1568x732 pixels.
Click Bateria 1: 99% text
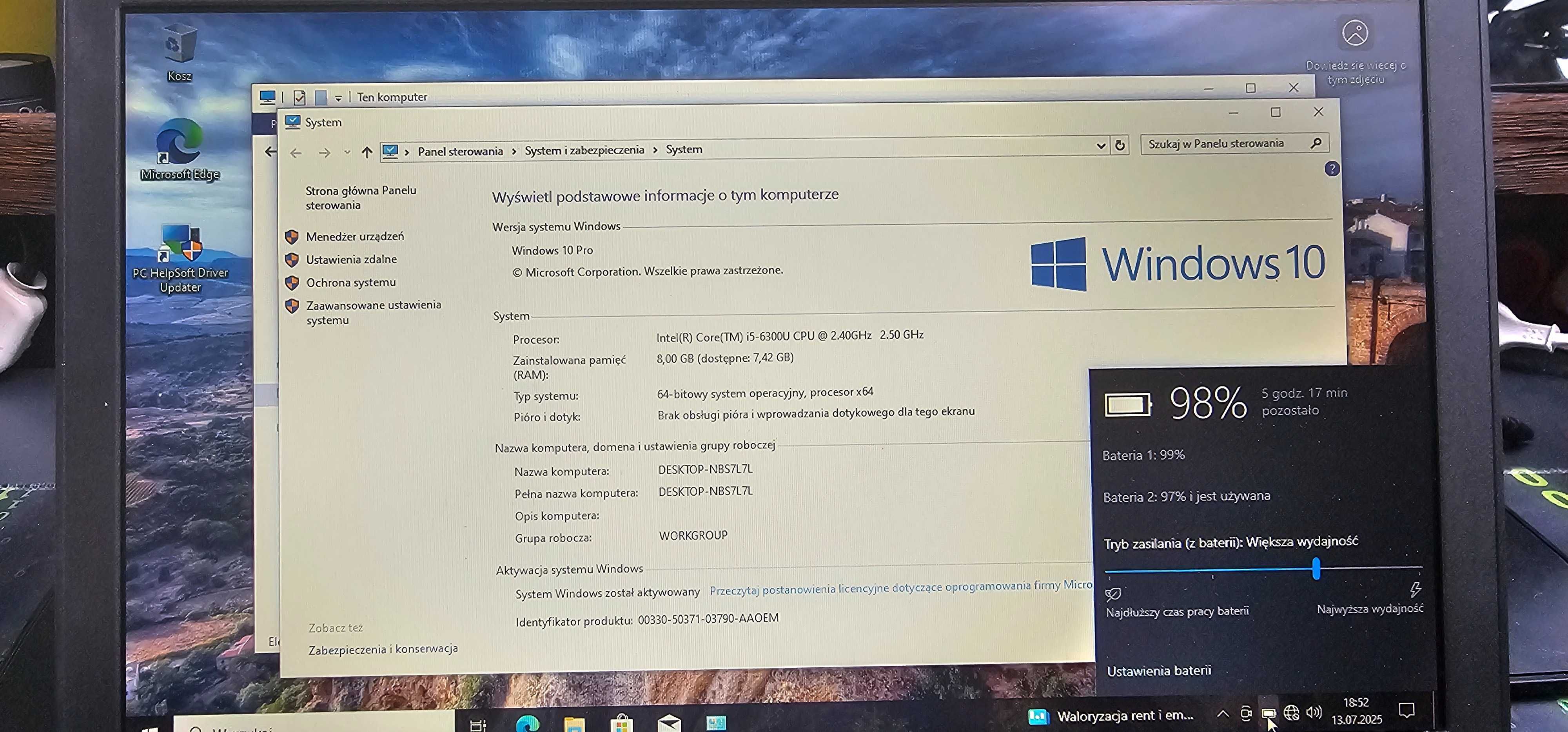pyautogui.click(x=1143, y=455)
